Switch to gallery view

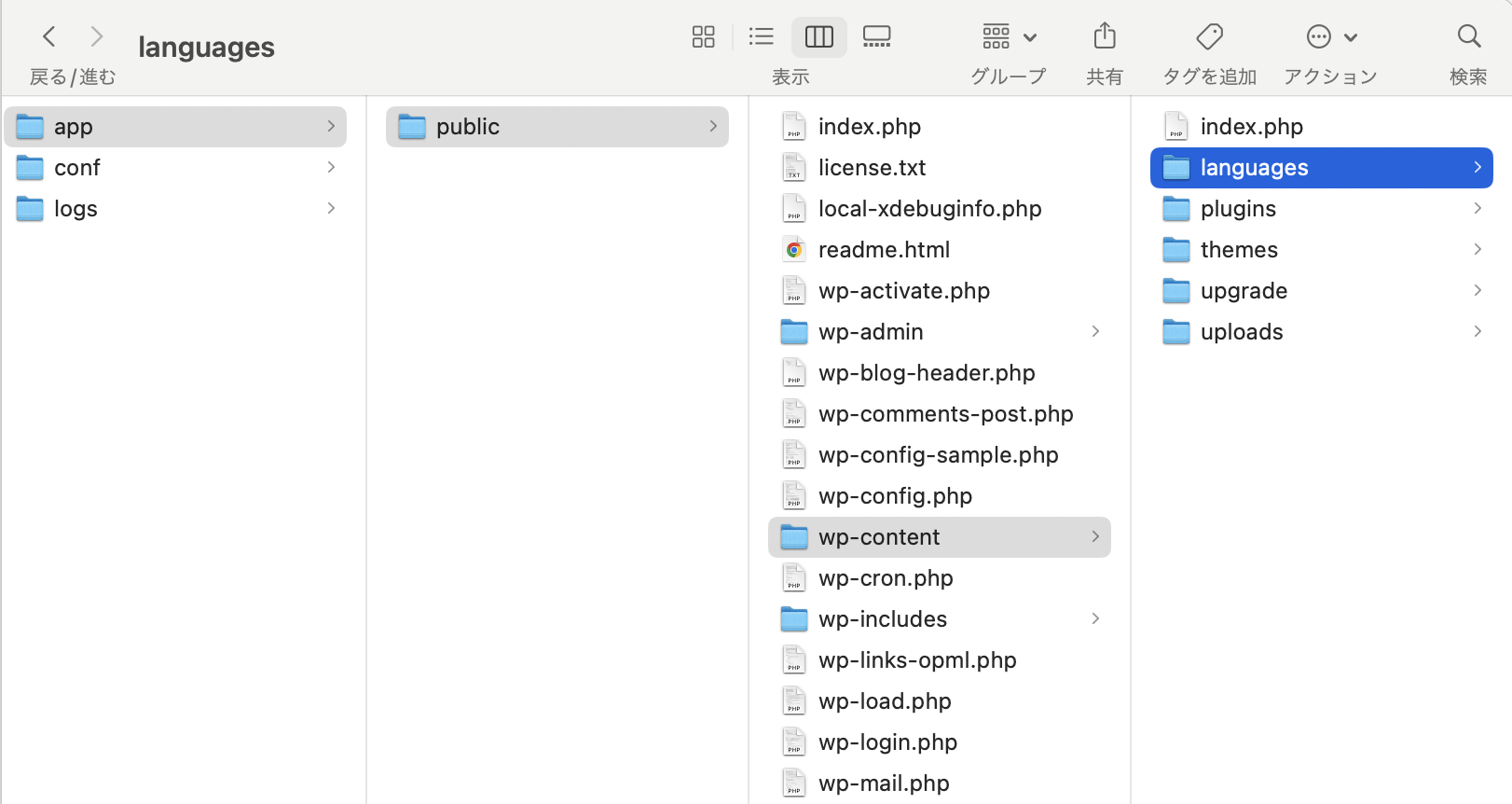[x=876, y=37]
